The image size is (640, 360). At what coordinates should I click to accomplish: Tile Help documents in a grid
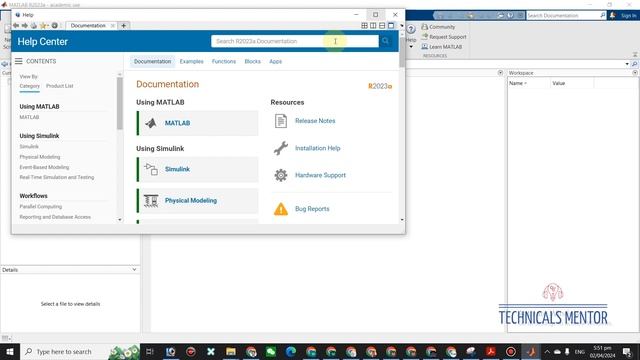coord(364,25)
